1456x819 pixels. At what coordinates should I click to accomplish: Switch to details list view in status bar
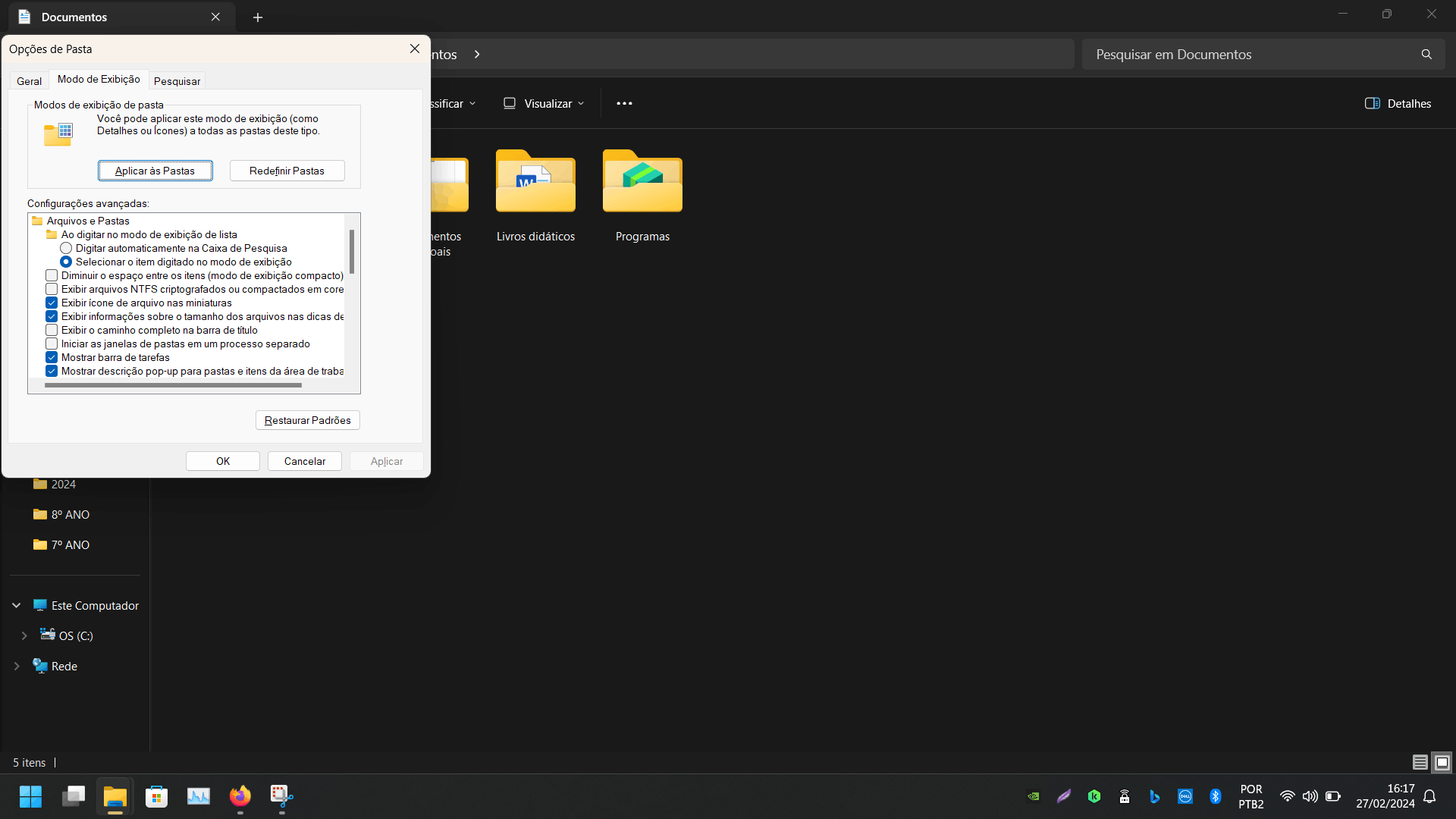[1420, 762]
